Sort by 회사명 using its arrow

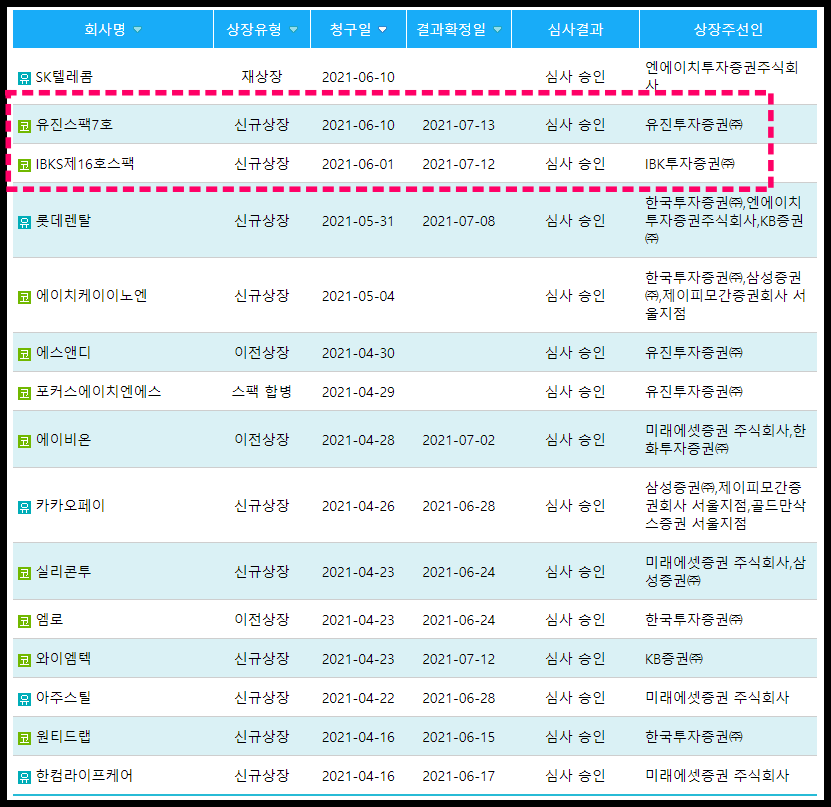[138, 30]
